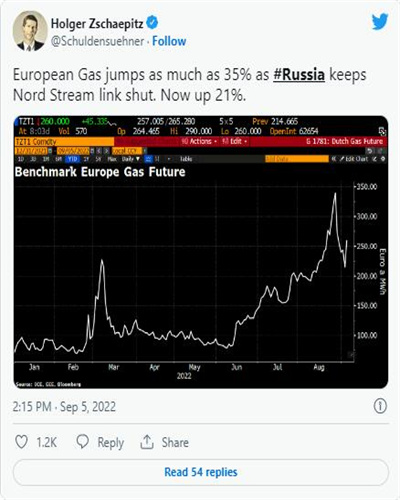Click the Twitter bird logo
The height and width of the screenshot is (500, 400).
click(x=380, y=21)
